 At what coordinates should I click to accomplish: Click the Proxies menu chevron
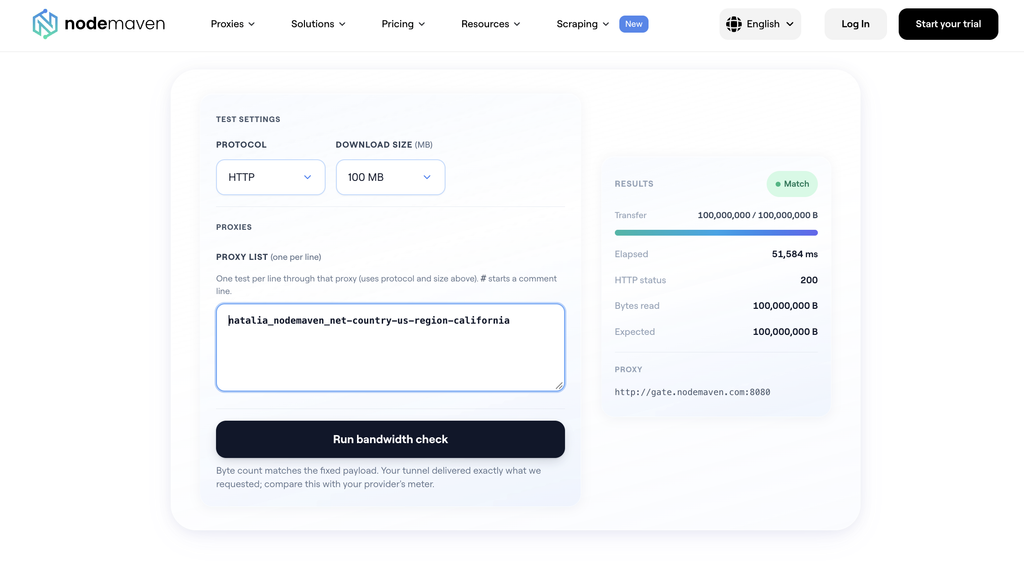point(251,24)
